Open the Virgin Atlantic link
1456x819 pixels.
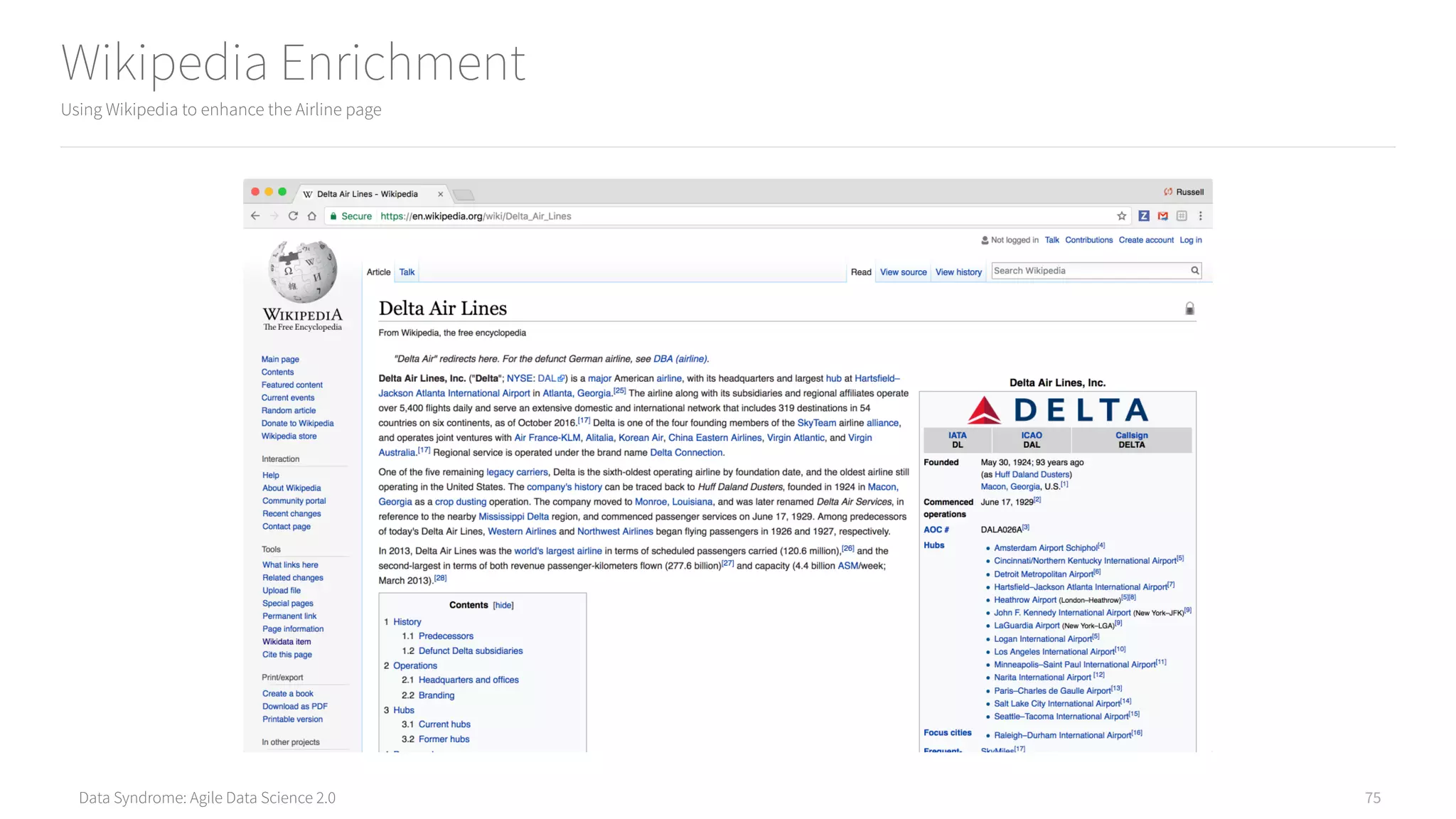[796, 438]
